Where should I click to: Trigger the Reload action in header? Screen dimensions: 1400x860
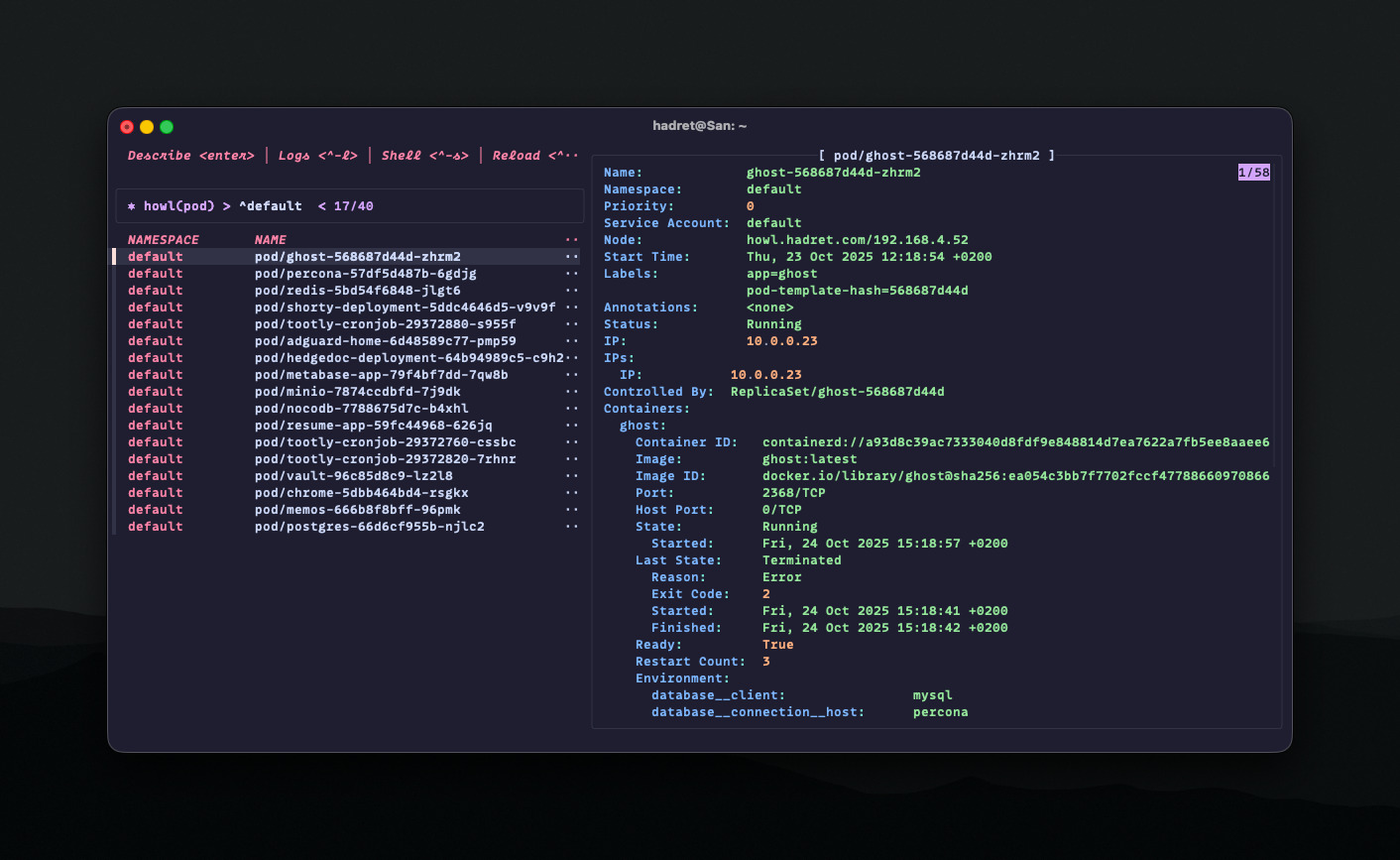tap(534, 156)
